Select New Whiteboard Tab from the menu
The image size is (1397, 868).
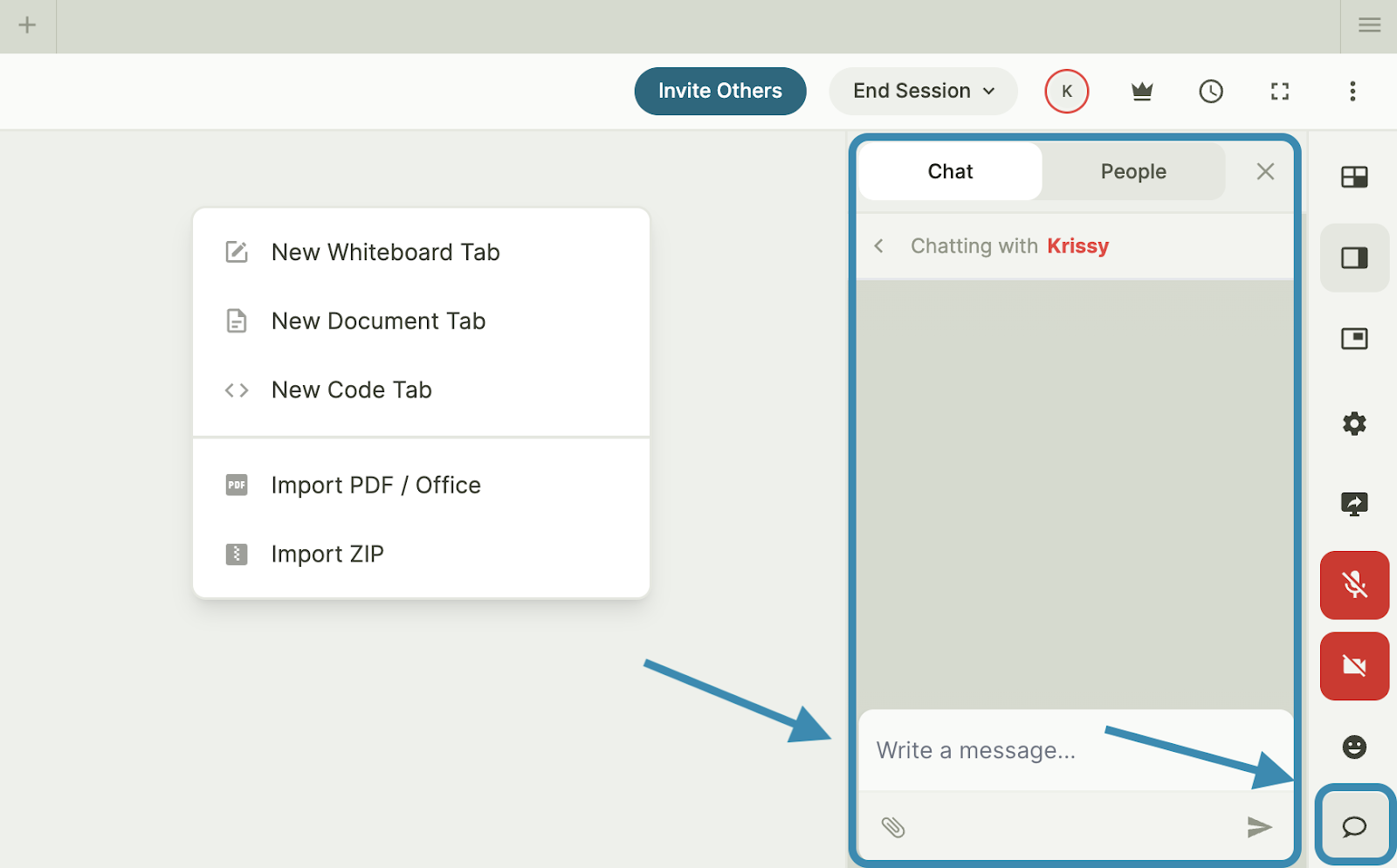click(x=385, y=252)
